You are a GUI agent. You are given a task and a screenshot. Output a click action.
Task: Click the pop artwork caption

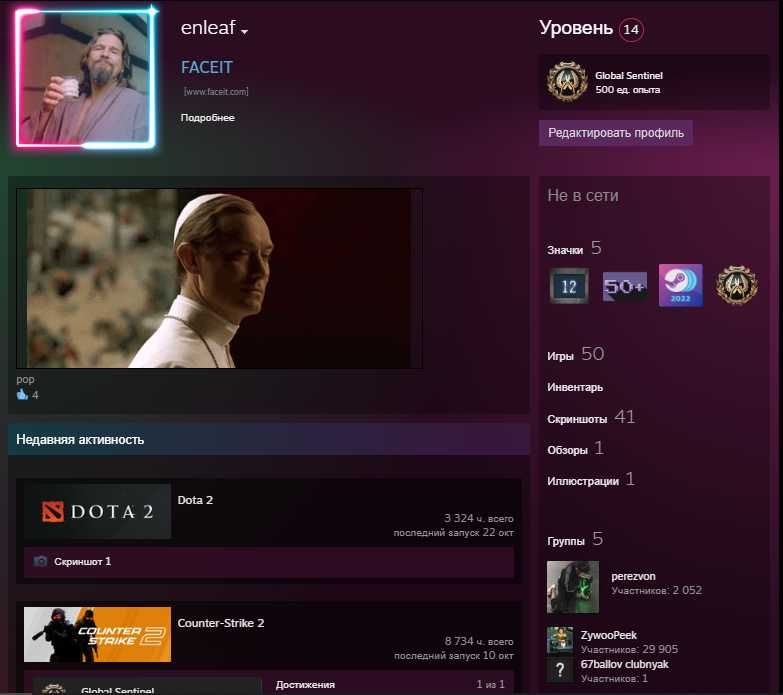25,379
